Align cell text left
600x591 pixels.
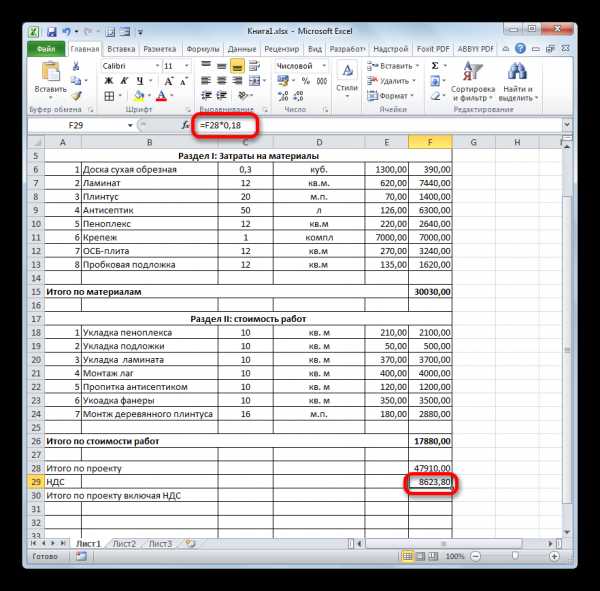point(206,81)
